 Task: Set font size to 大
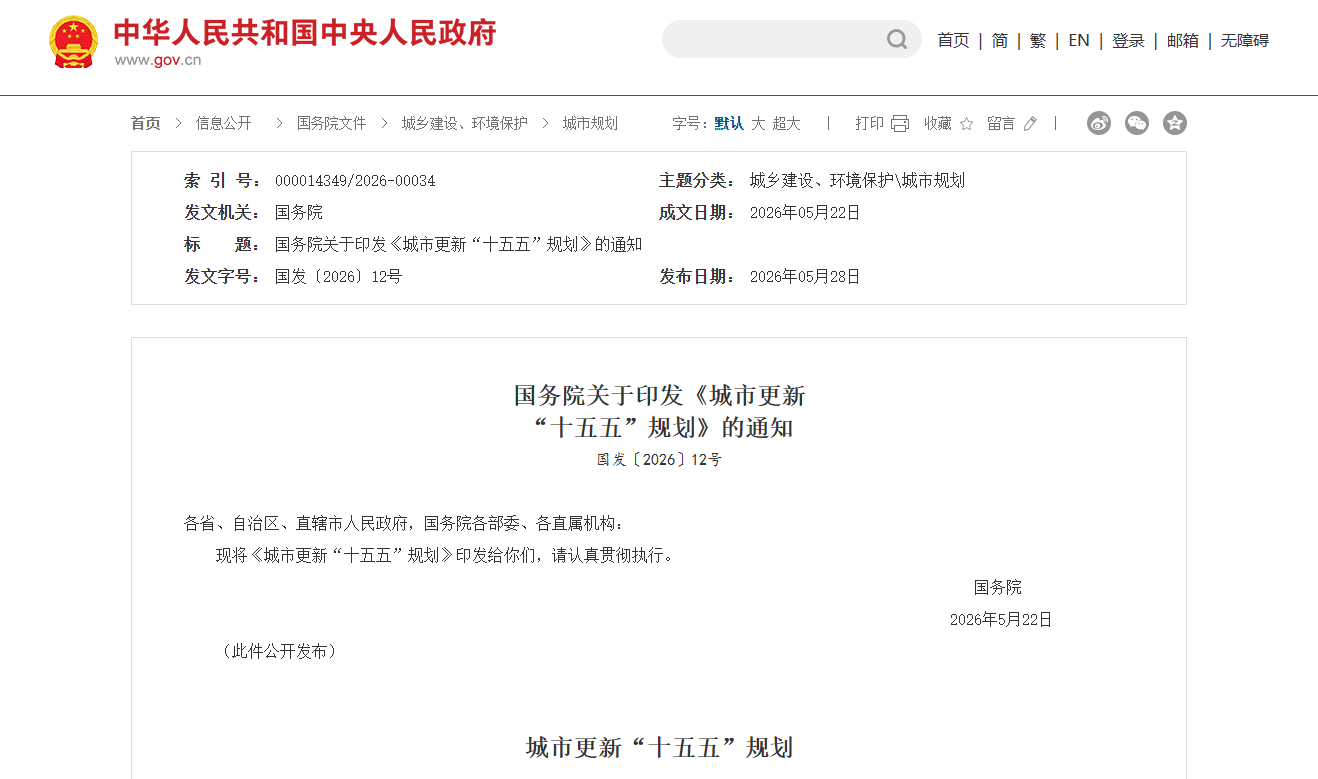tap(758, 123)
